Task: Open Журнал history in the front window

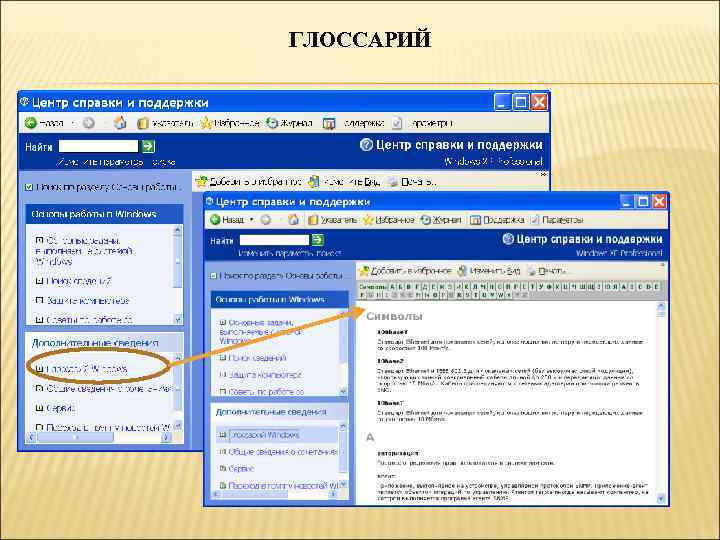Action: point(441,220)
